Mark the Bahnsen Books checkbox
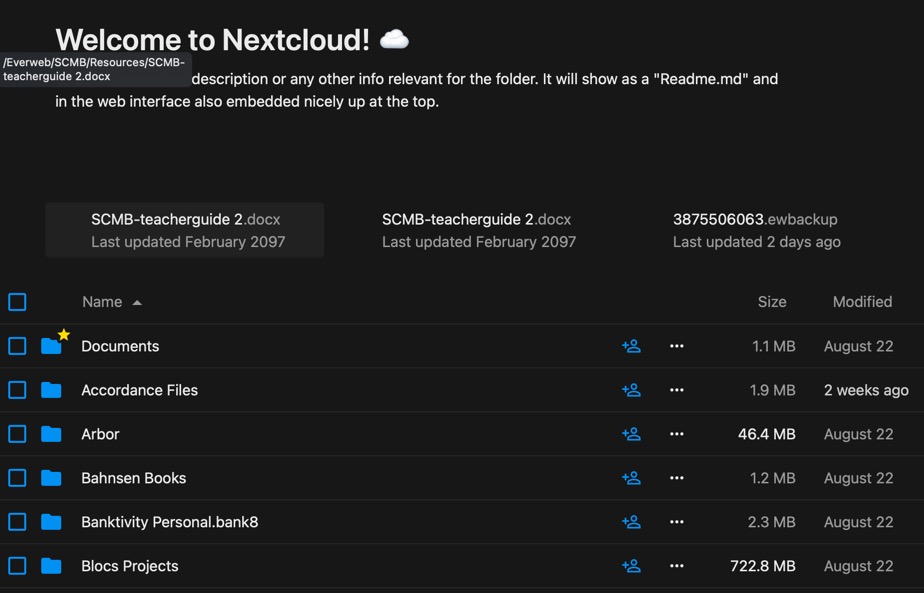924x593 pixels. tap(17, 478)
